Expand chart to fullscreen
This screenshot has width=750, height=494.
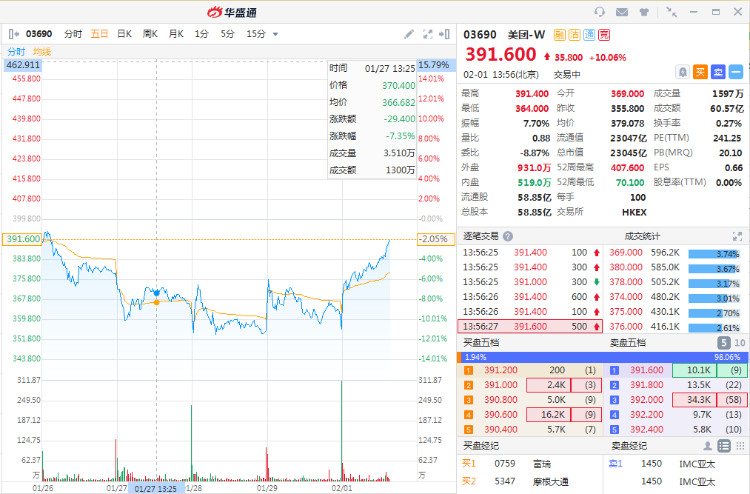click(428, 34)
